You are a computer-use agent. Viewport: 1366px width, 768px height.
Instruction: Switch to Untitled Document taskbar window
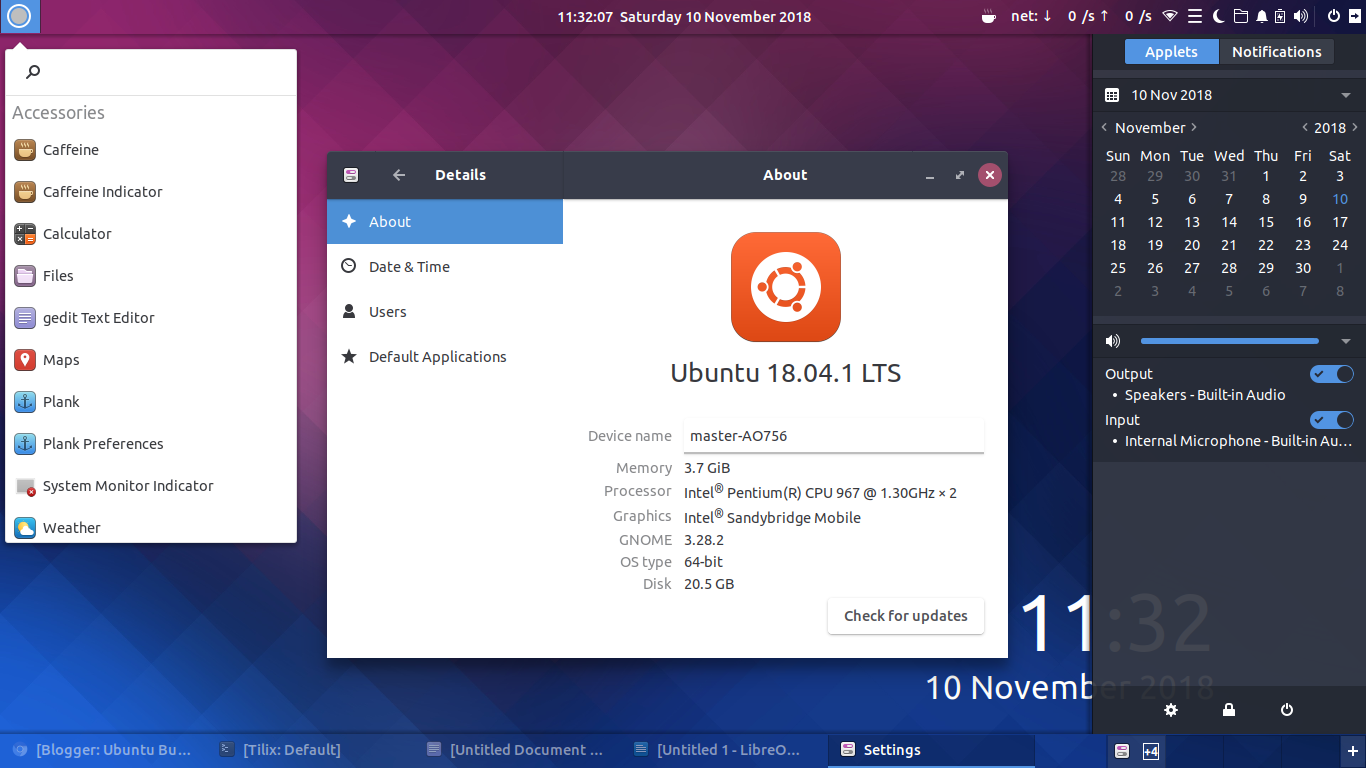coord(517,750)
